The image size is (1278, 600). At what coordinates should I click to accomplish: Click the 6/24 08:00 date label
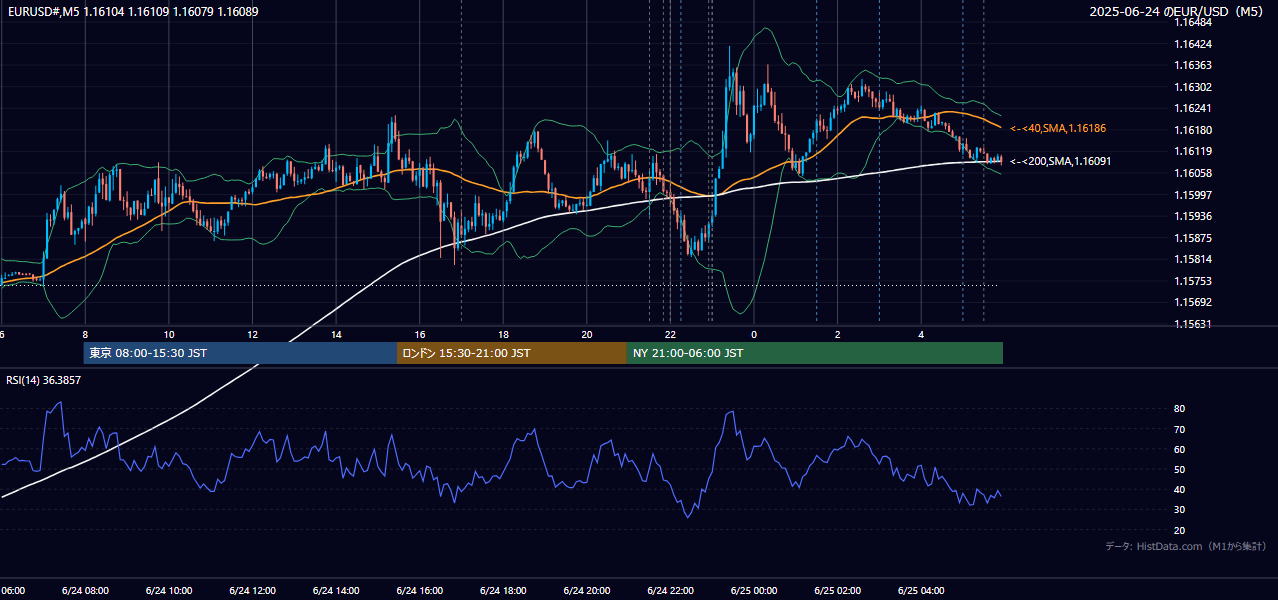(85, 590)
